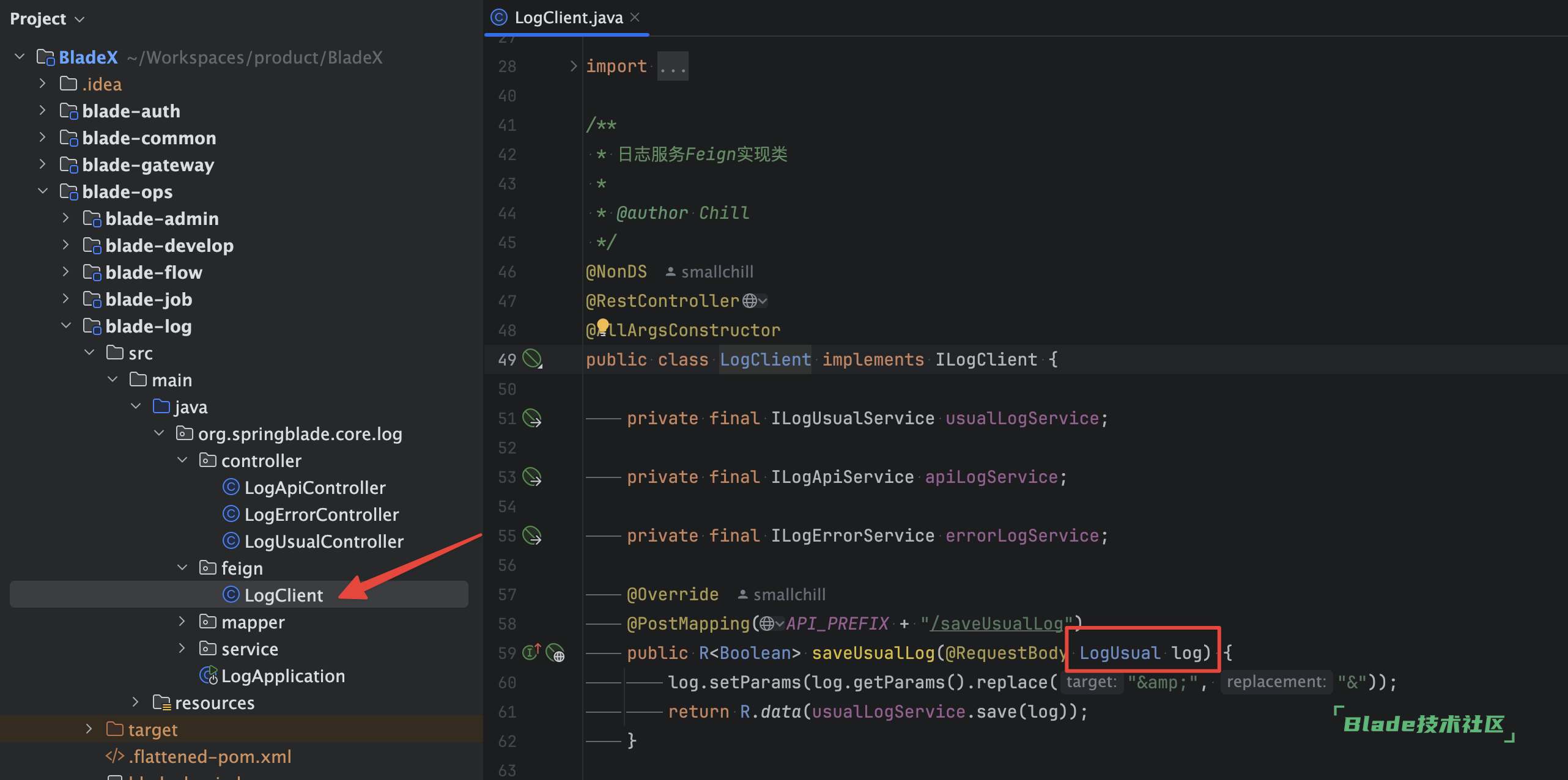Open the LogApiController class
Viewport: 1568px width, 780px height.
click(315, 488)
